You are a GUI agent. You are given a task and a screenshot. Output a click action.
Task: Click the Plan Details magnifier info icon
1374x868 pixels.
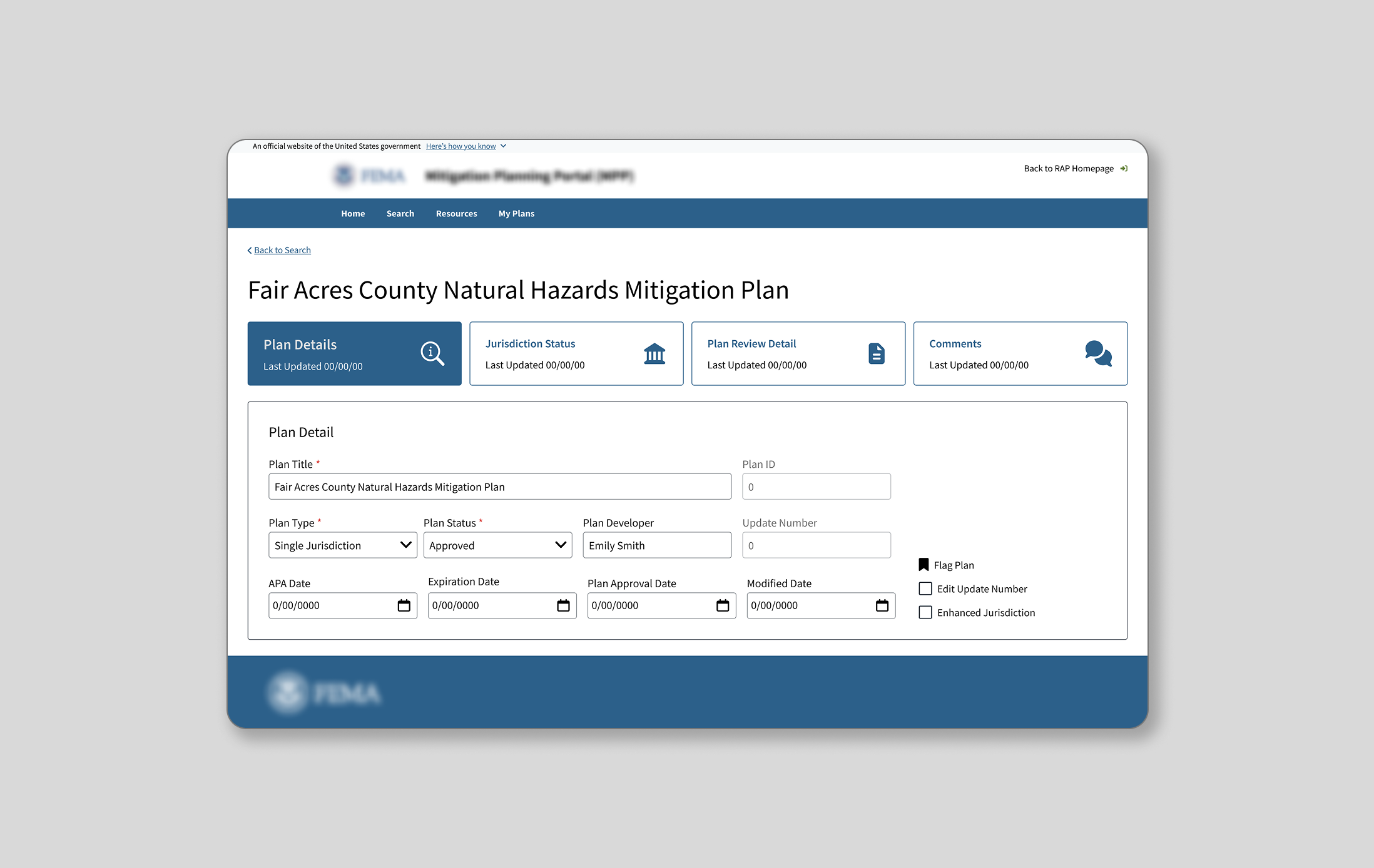click(432, 353)
